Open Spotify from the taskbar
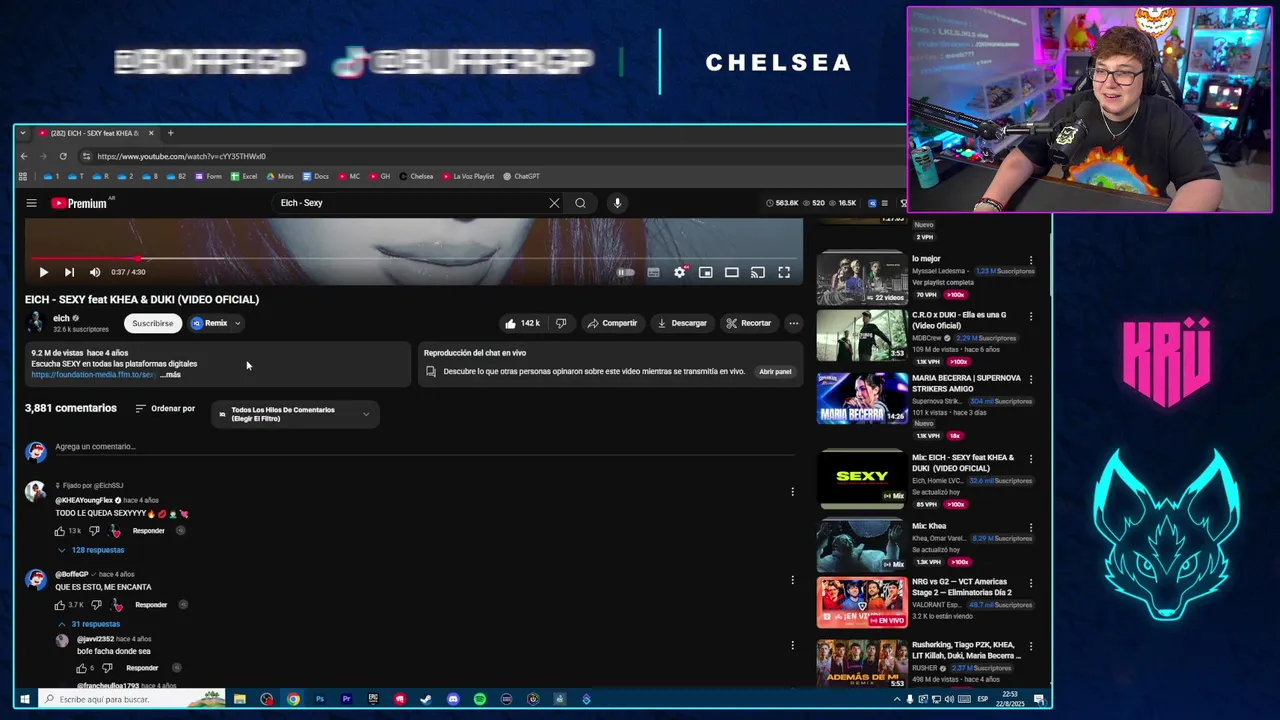The height and width of the screenshot is (720, 1280). tap(480, 699)
